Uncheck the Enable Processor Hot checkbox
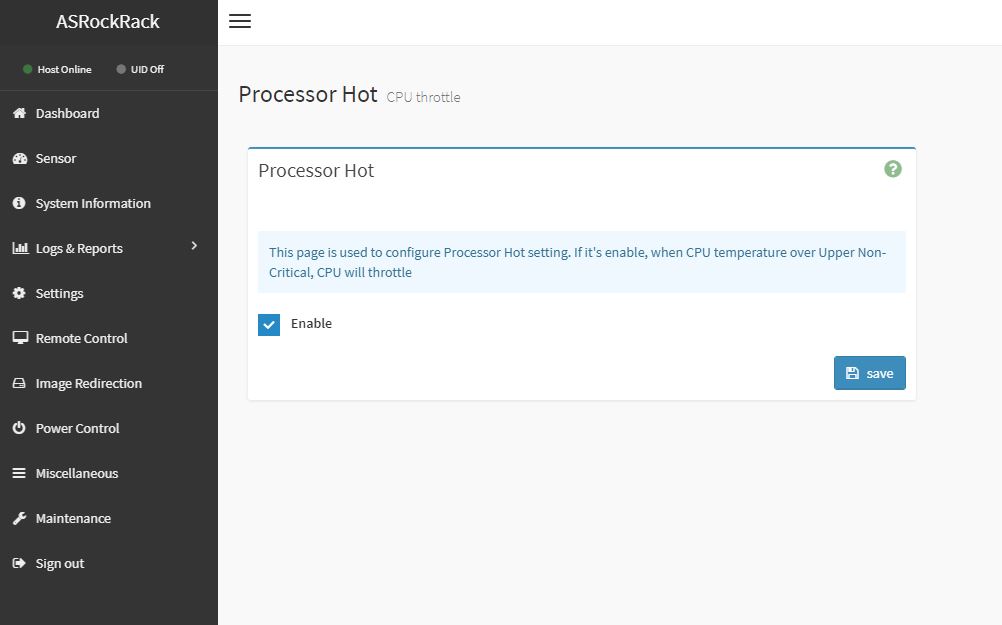1002x625 pixels. (269, 324)
